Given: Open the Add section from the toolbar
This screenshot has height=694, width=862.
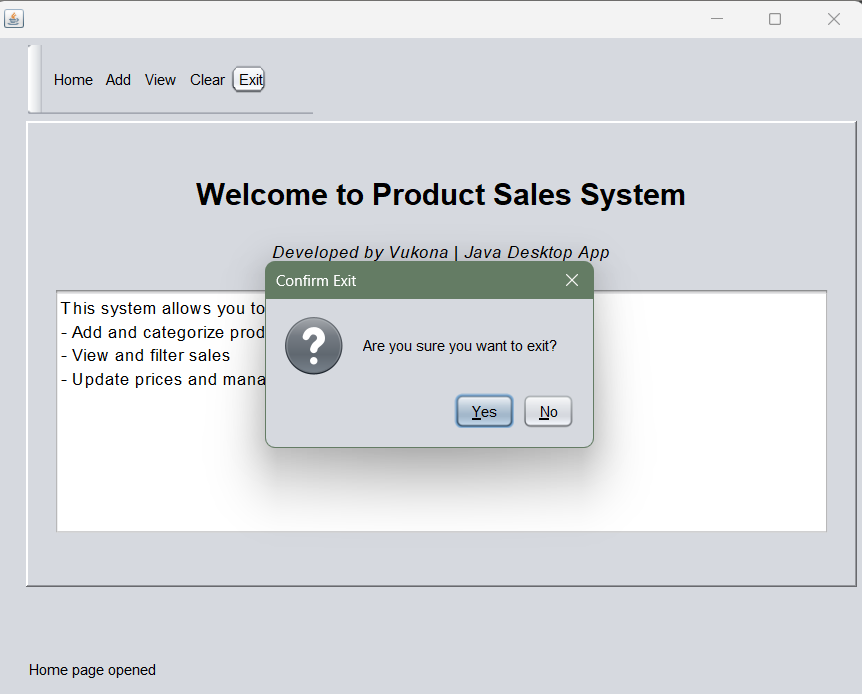Looking at the screenshot, I should pyautogui.click(x=118, y=79).
